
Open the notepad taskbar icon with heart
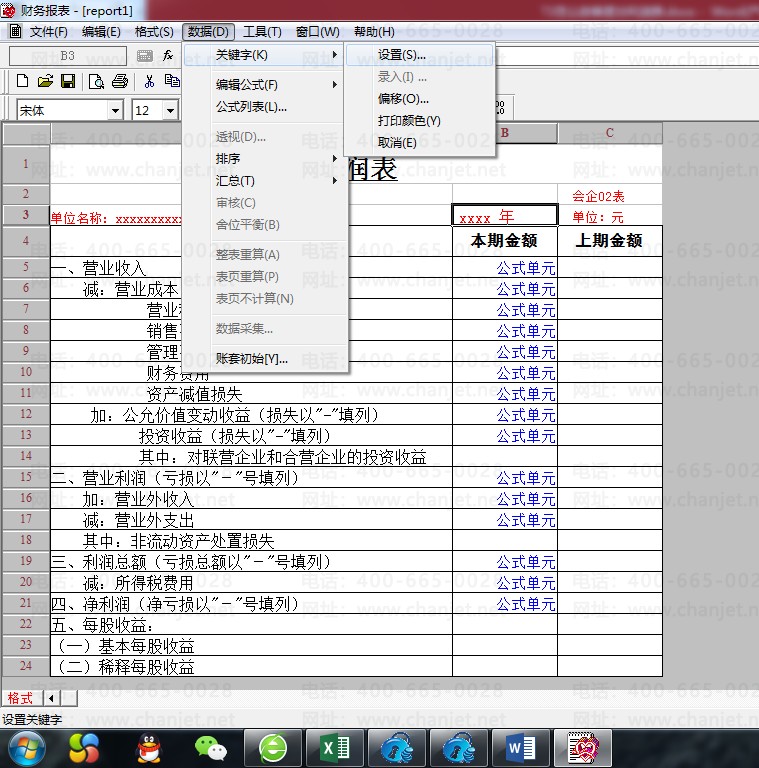point(583,748)
